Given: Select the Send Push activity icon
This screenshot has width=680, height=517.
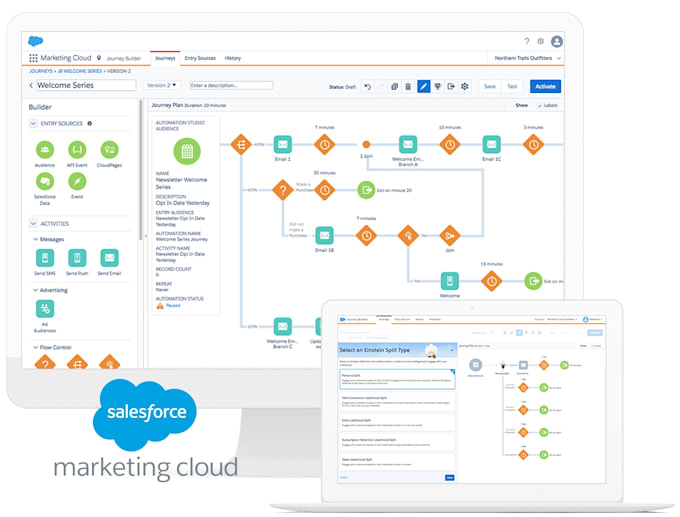Looking at the screenshot, I should coord(77,258).
